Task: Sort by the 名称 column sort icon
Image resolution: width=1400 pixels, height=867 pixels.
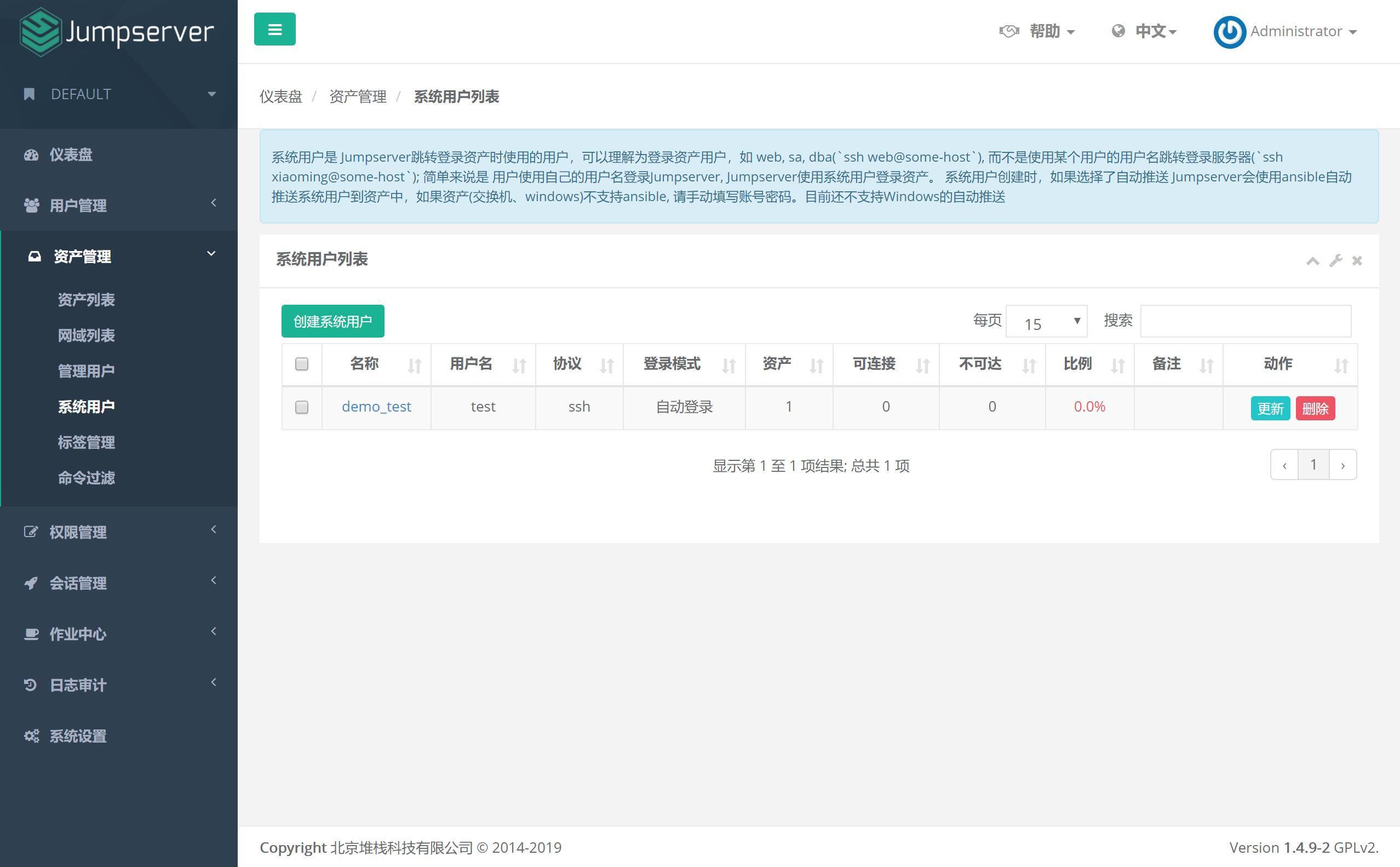Action: pyautogui.click(x=414, y=365)
